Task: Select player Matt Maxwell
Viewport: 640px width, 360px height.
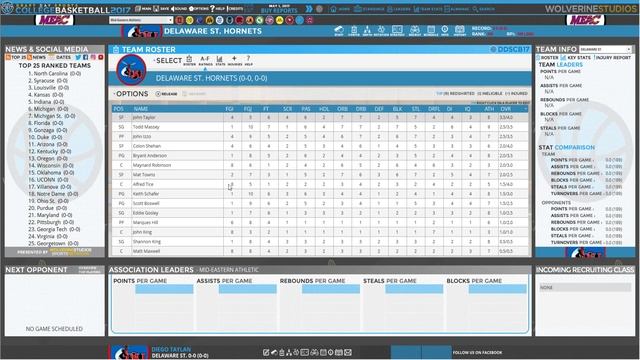Action: coord(147,251)
